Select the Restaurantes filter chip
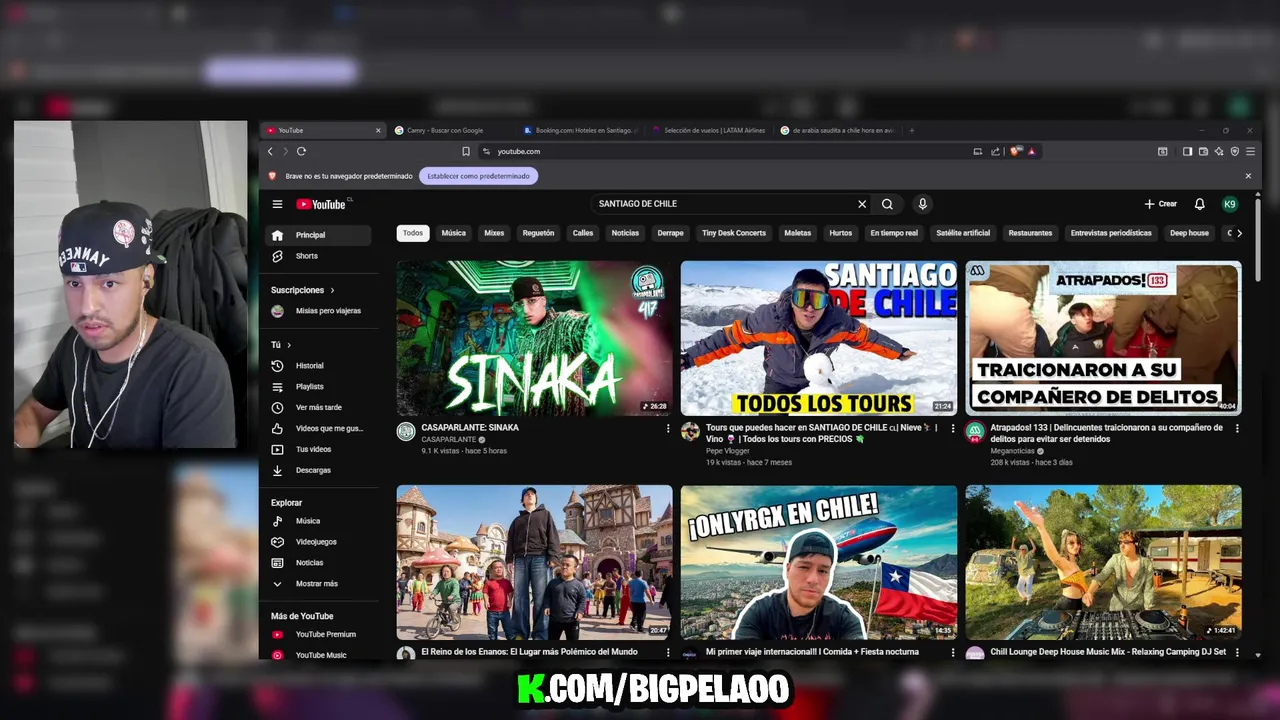Screen dimensions: 1280x720 coord(1030,233)
